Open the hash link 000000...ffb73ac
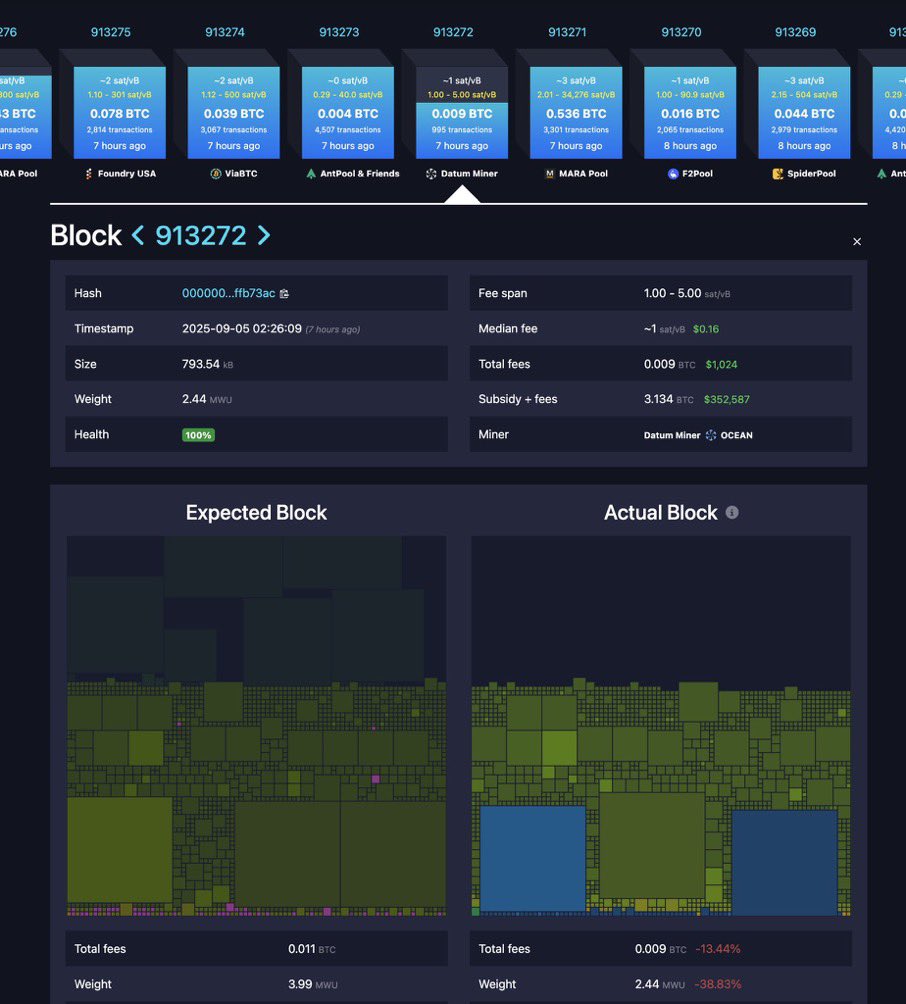The image size is (906, 1004). (x=229, y=293)
